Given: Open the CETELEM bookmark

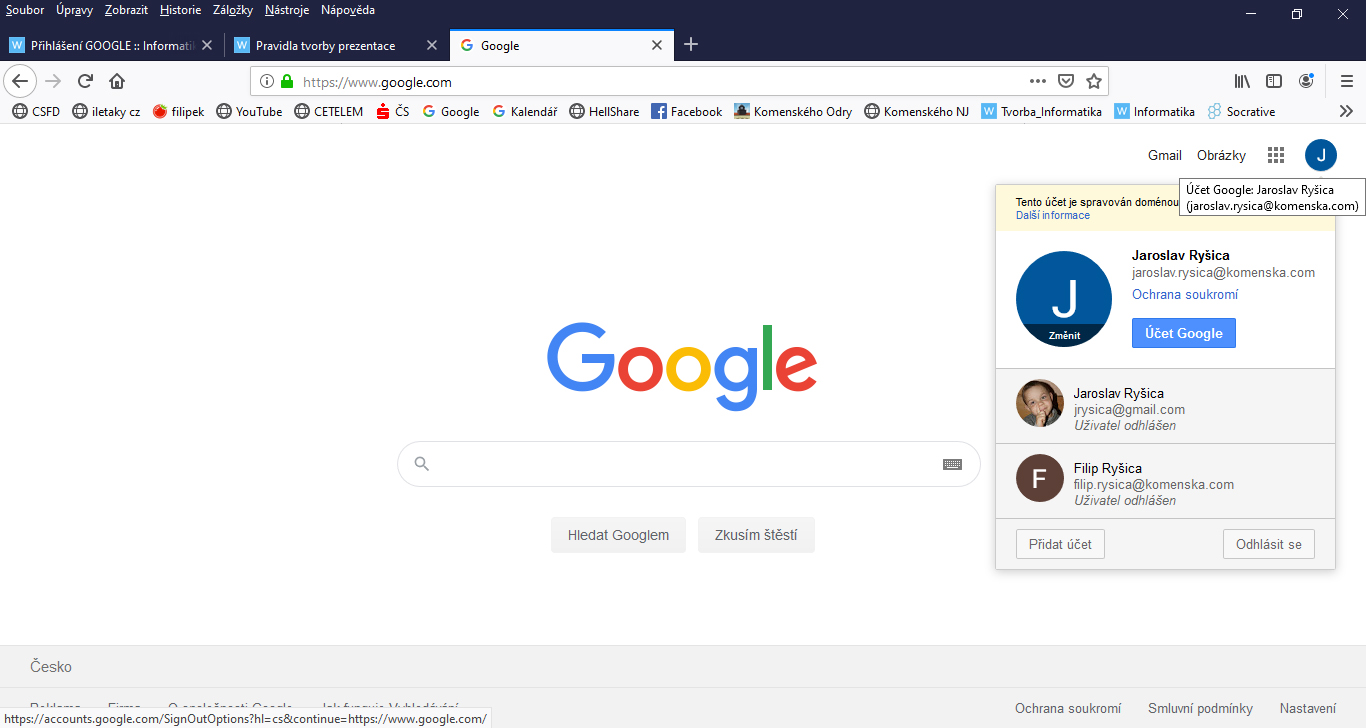Looking at the screenshot, I should click(329, 112).
